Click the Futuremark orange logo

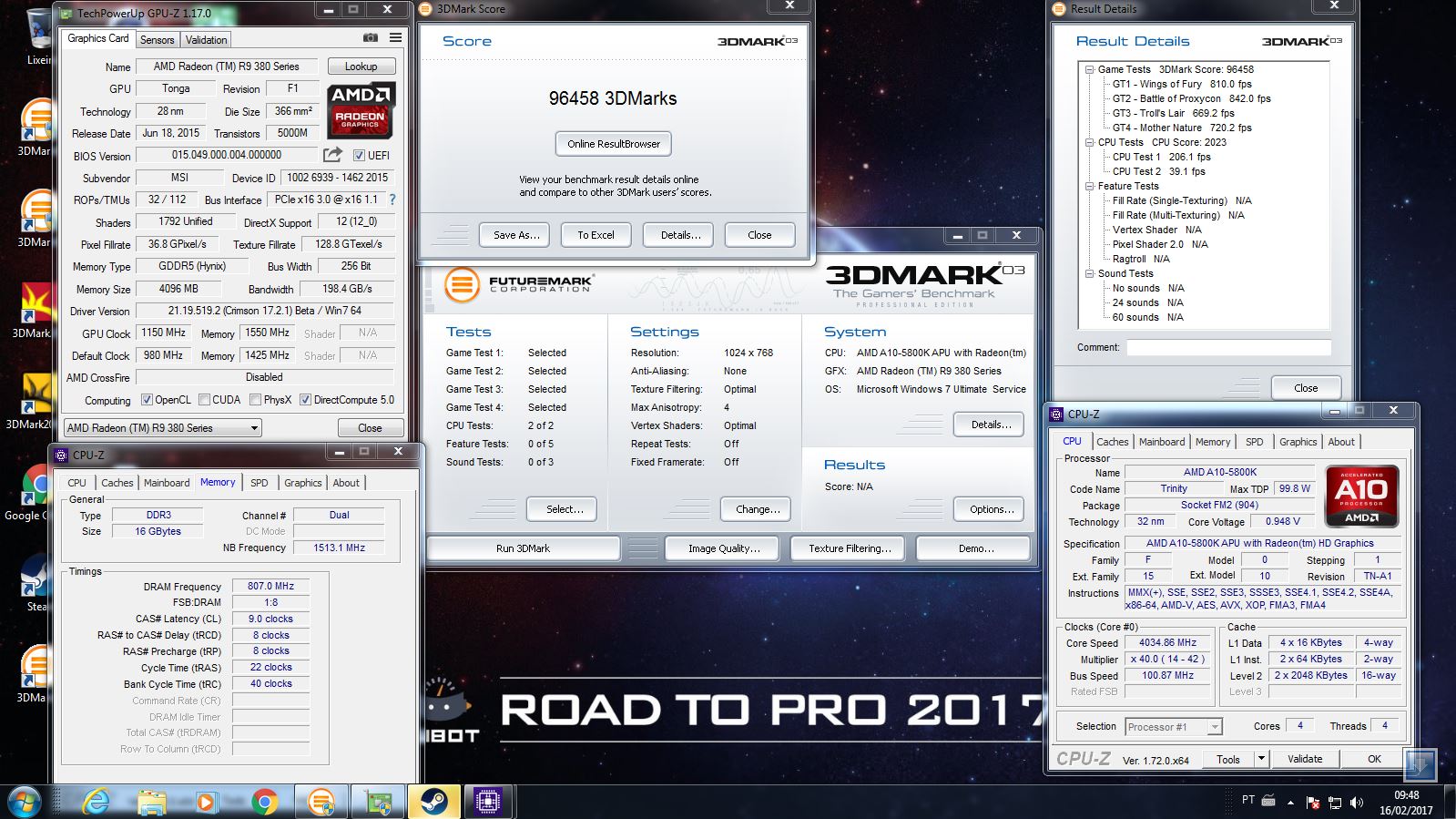coord(462,285)
